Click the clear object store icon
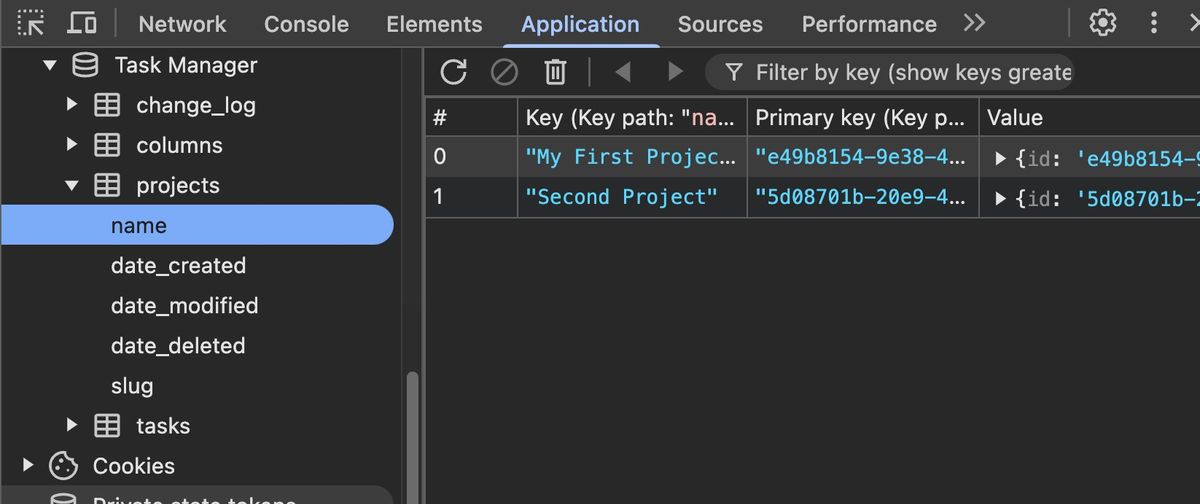The width and height of the screenshot is (1200, 504). 504,71
